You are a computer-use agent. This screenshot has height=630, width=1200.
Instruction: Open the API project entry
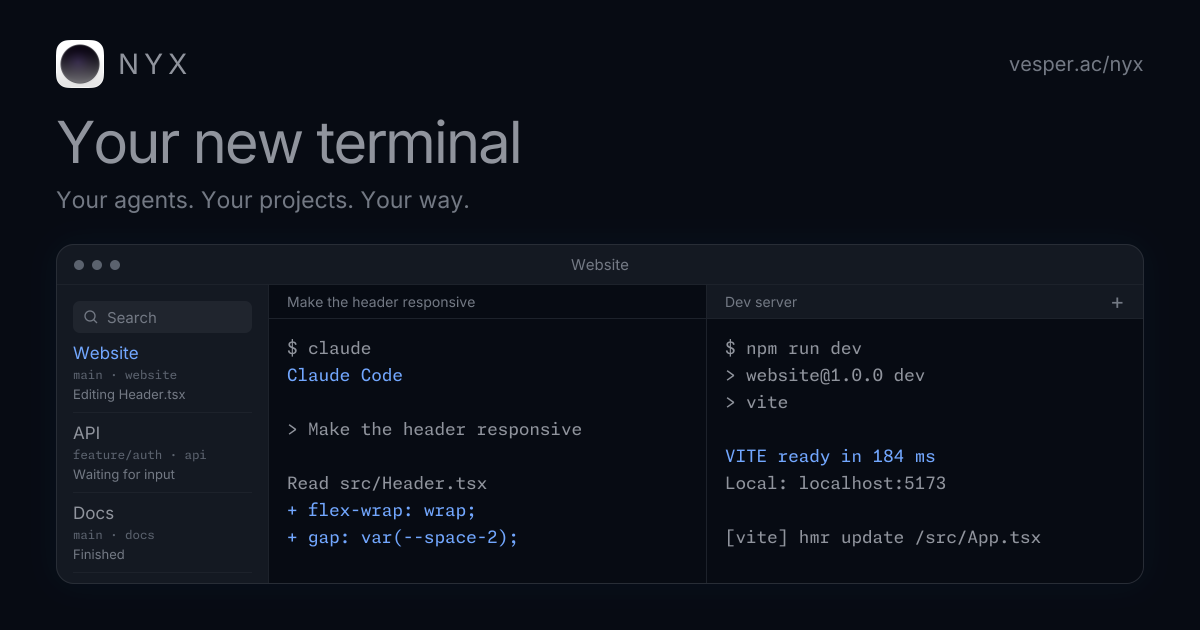[x=162, y=453]
